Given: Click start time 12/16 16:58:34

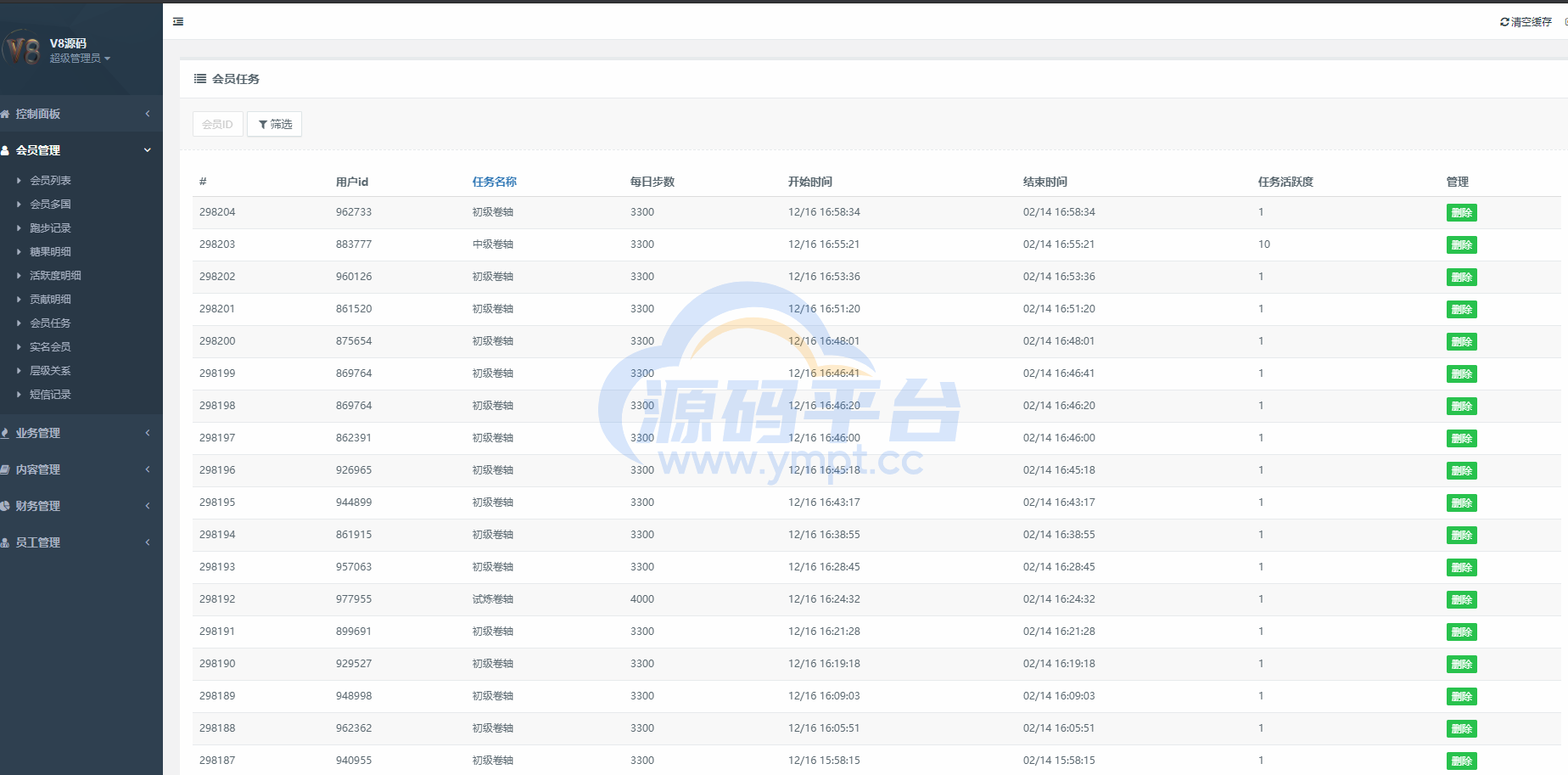Looking at the screenshot, I should [x=824, y=212].
